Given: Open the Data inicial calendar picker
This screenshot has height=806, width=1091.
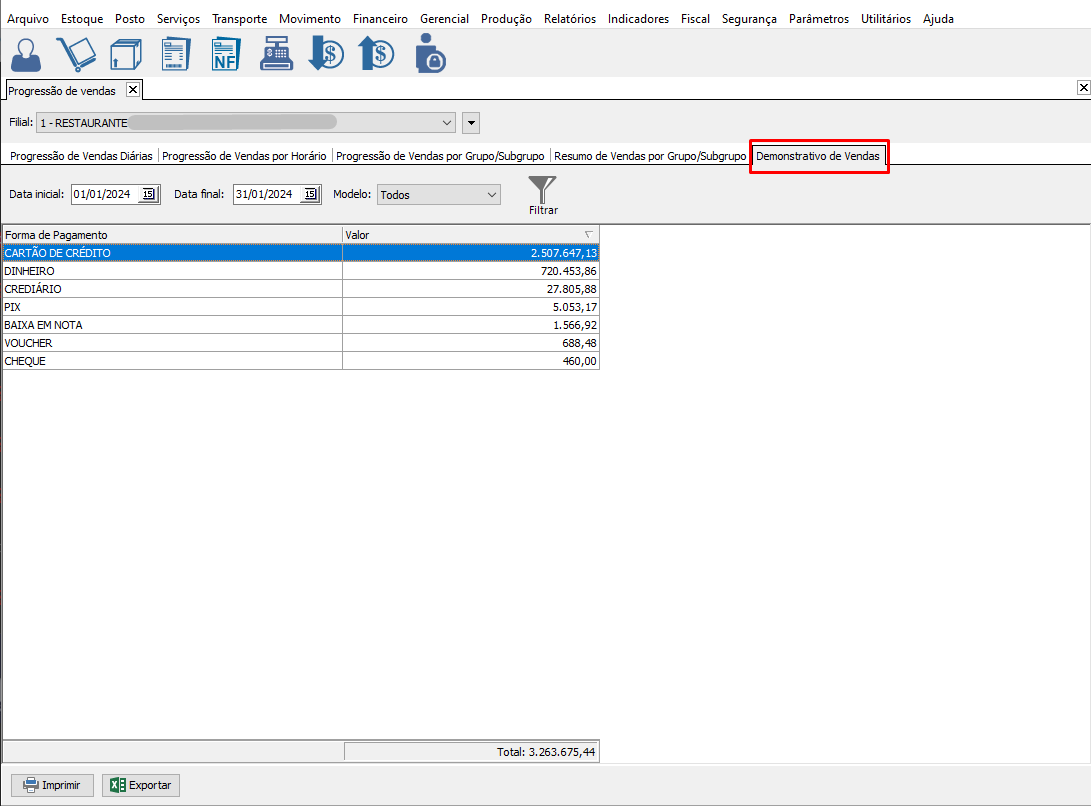Looking at the screenshot, I should click(x=149, y=195).
